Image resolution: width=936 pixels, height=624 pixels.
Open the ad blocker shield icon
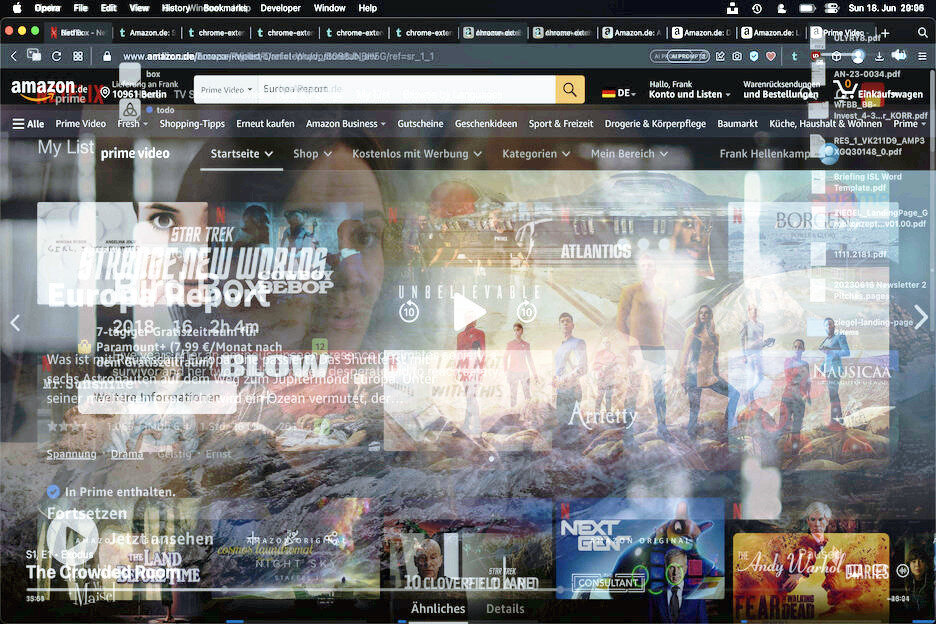point(754,56)
